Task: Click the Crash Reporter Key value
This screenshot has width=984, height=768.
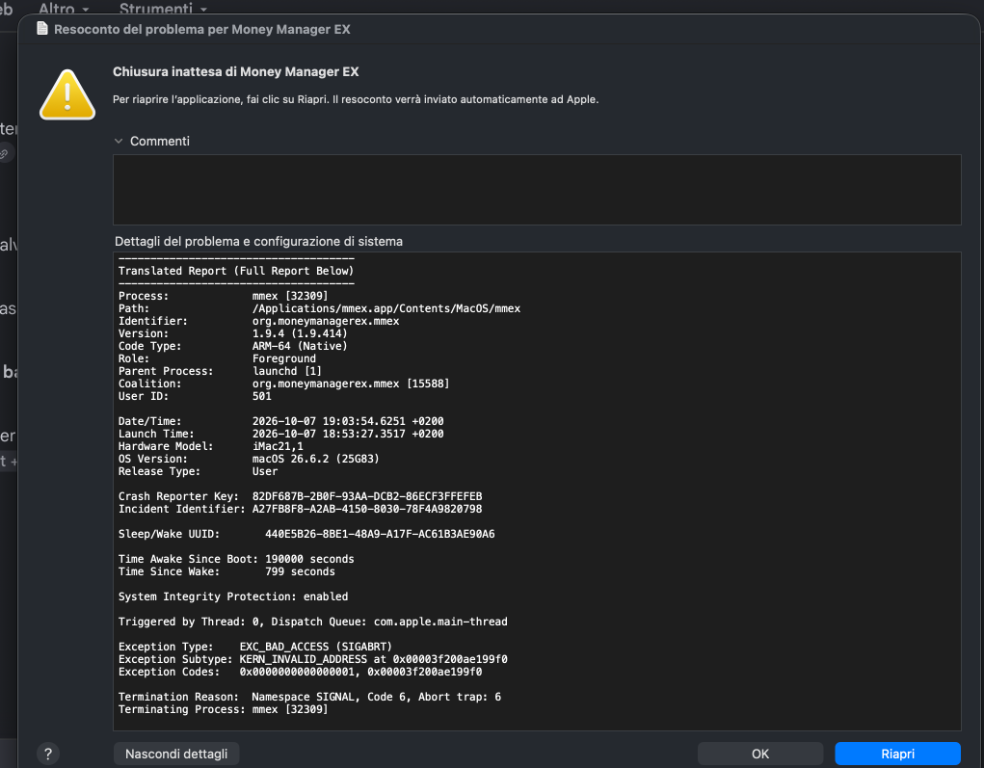Action: pos(367,496)
